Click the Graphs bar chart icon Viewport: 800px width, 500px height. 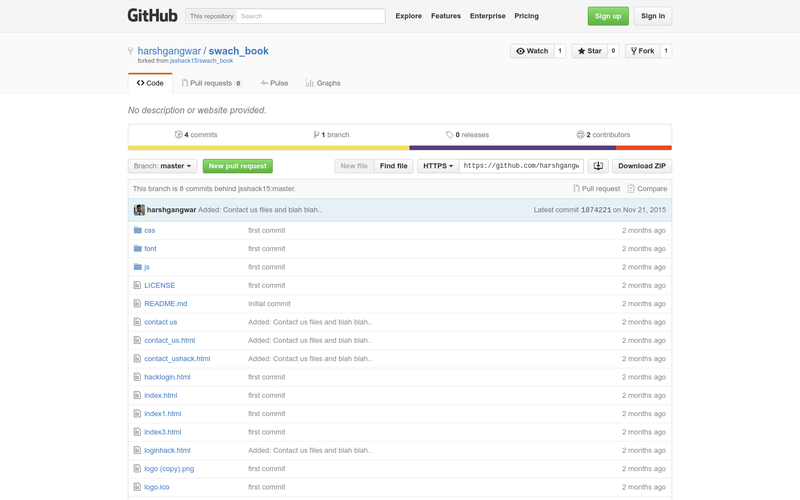310,83
